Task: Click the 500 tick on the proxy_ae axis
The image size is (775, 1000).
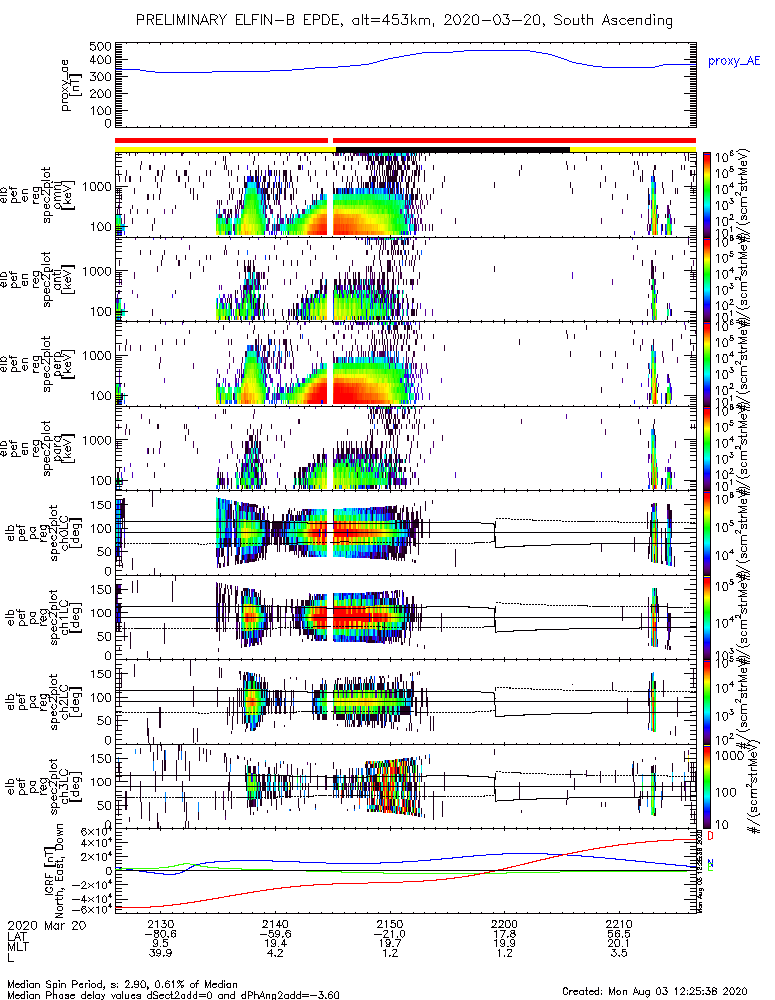Action: [100, 47]
